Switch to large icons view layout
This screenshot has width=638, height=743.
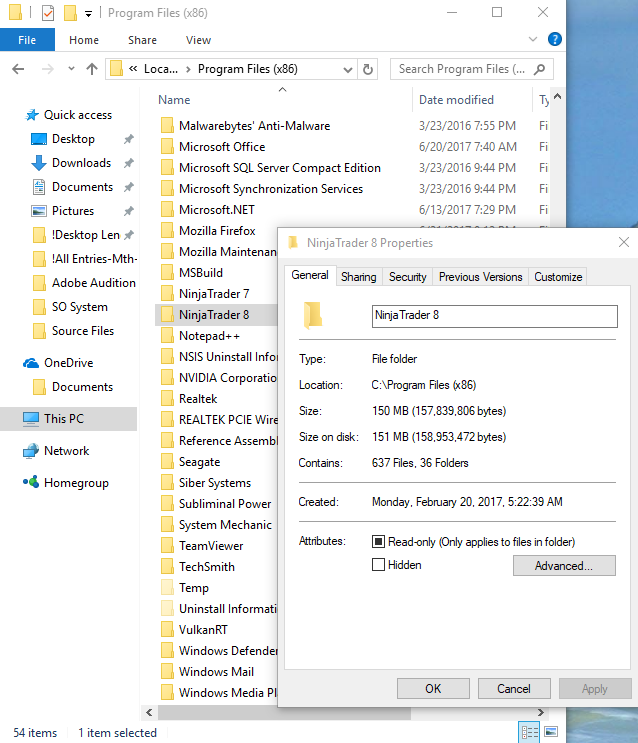point(551,733)
